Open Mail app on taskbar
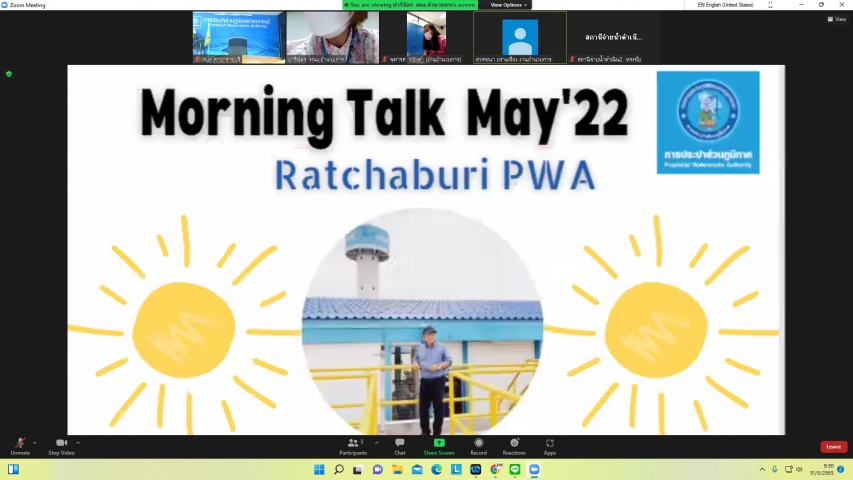 click(x=417, y=469)
